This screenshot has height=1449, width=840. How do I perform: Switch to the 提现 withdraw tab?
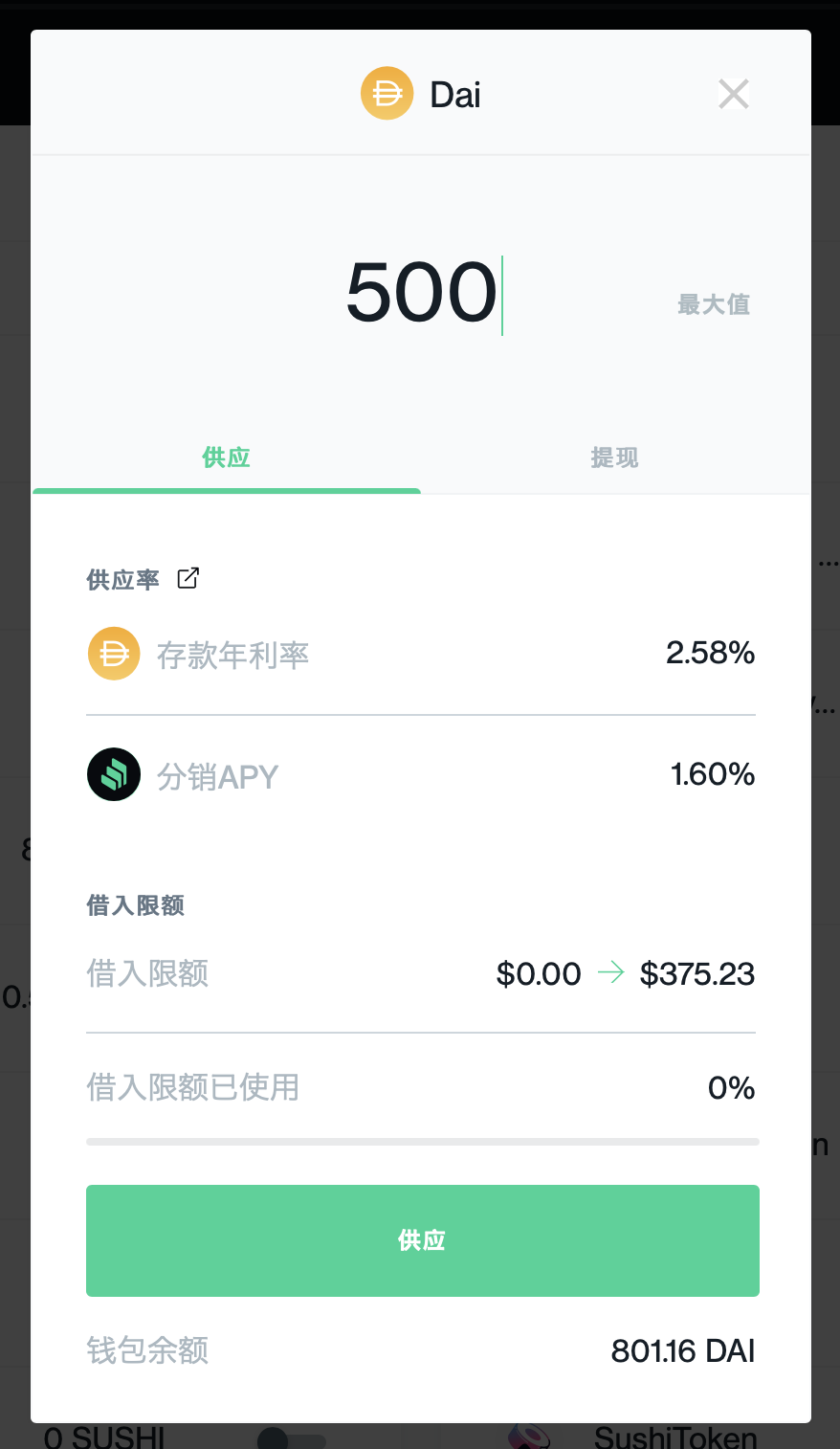pos(614,457)
